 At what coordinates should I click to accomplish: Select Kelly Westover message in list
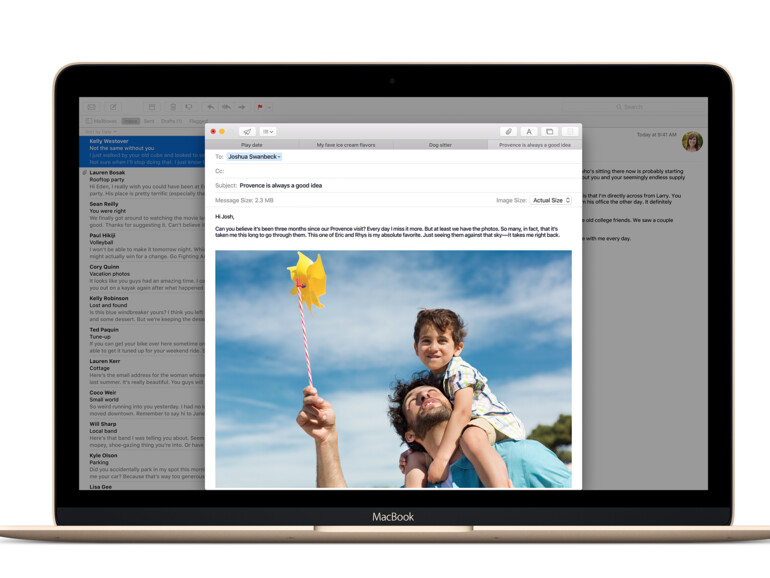142,151
